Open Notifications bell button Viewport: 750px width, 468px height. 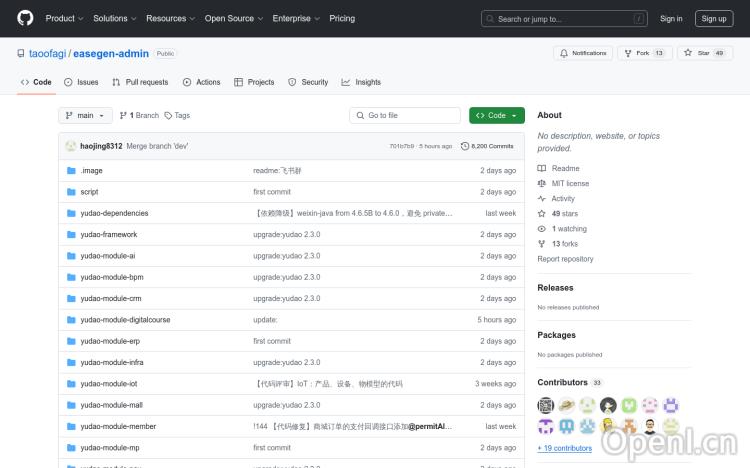581,53
